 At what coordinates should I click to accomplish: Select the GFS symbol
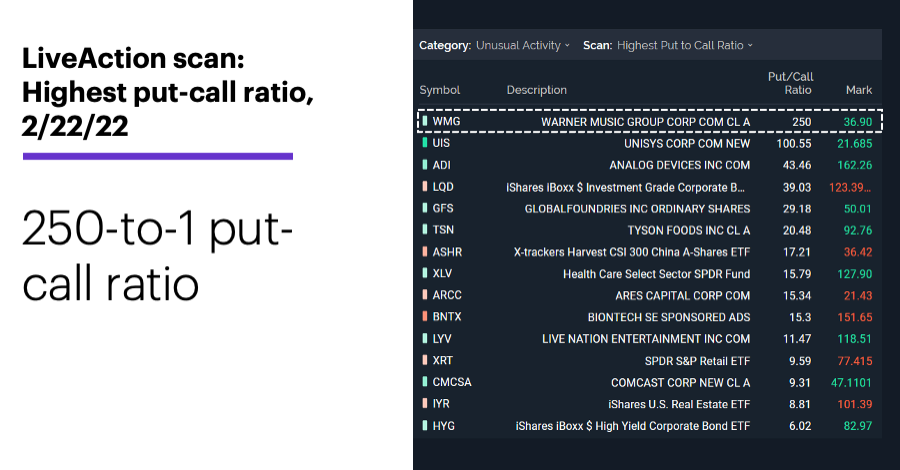(443, 208)
